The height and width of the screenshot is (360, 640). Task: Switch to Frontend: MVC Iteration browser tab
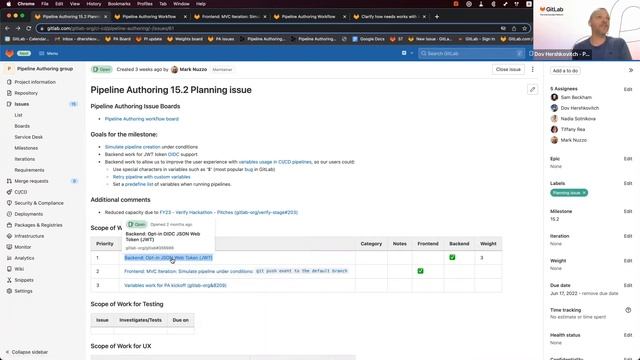231,17
